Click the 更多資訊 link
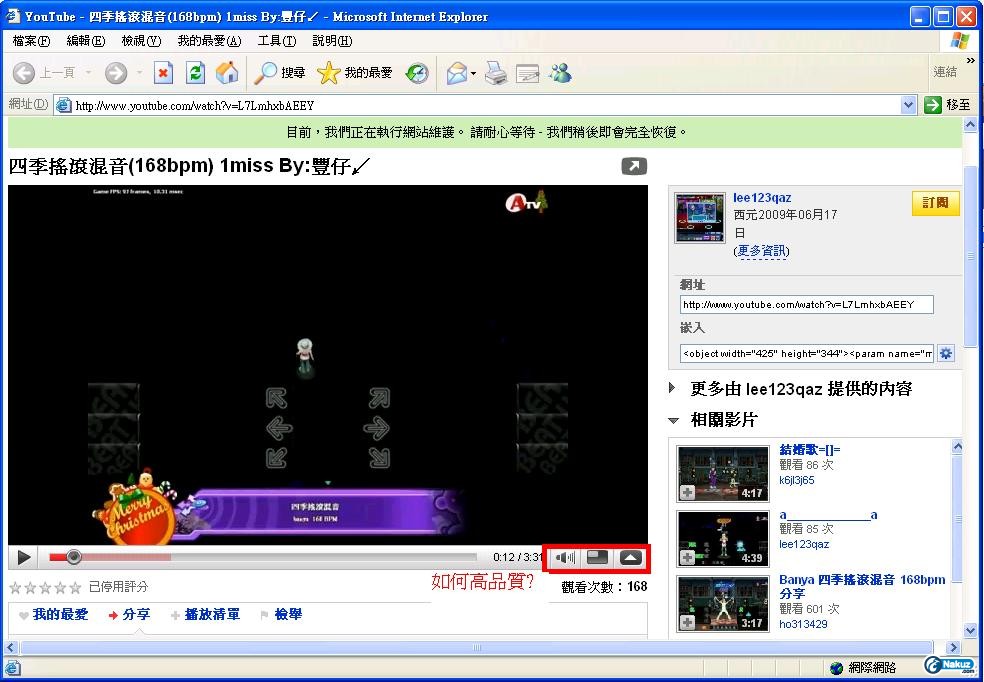This screenshot has height=682, width=984. click(x=761, y=251)
